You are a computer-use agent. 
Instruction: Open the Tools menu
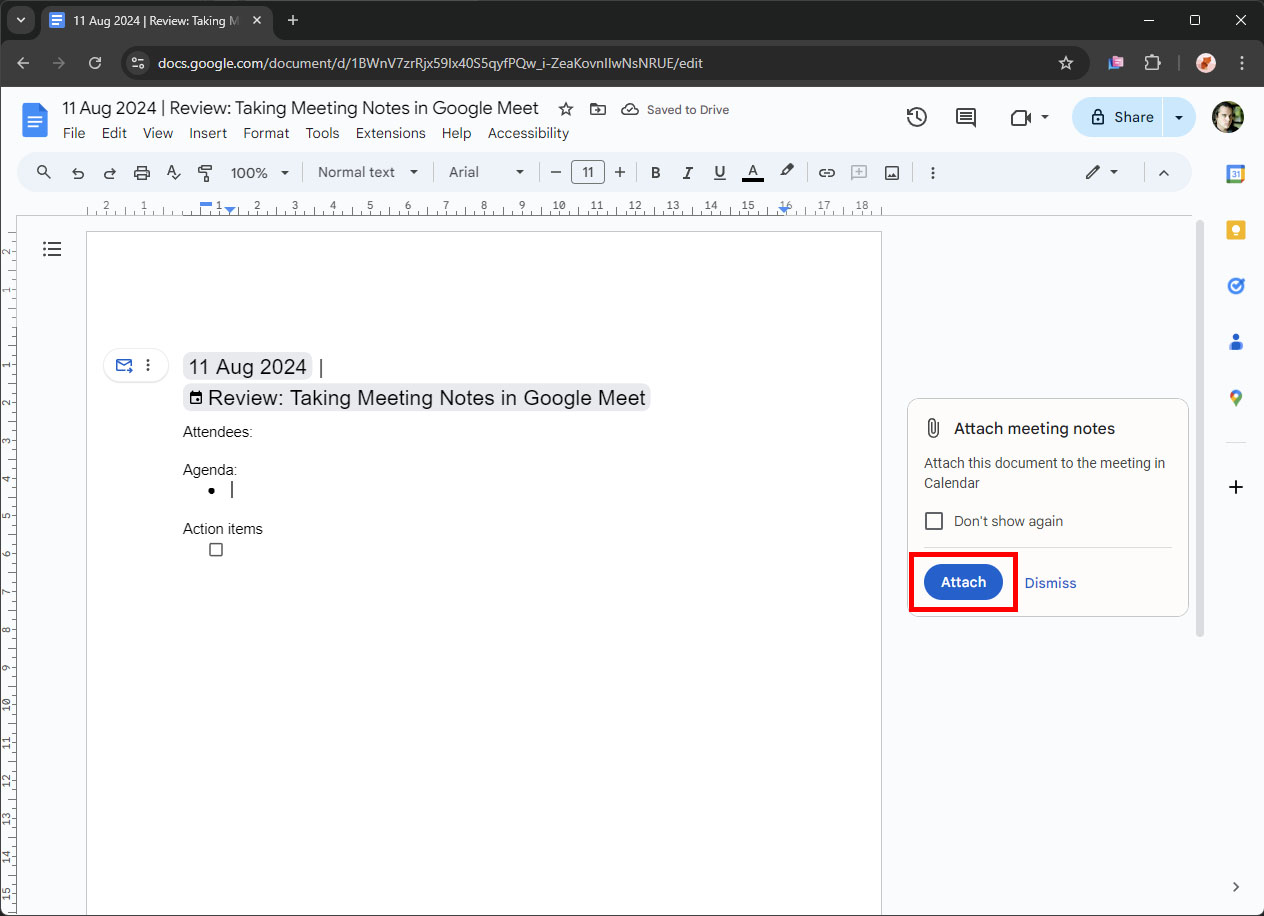[x=322, y=133]
